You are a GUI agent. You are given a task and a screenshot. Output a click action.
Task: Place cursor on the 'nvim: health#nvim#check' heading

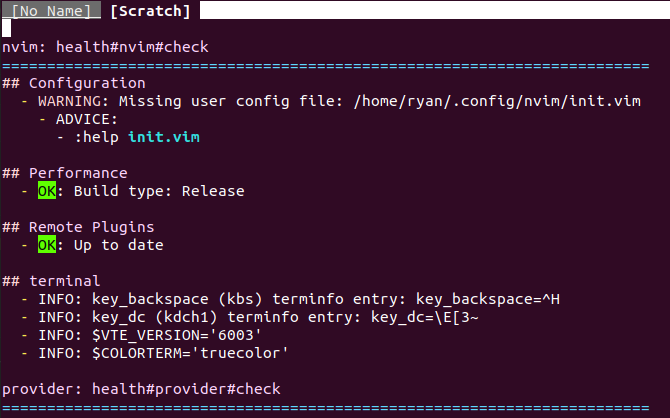[x=105, y=47]
